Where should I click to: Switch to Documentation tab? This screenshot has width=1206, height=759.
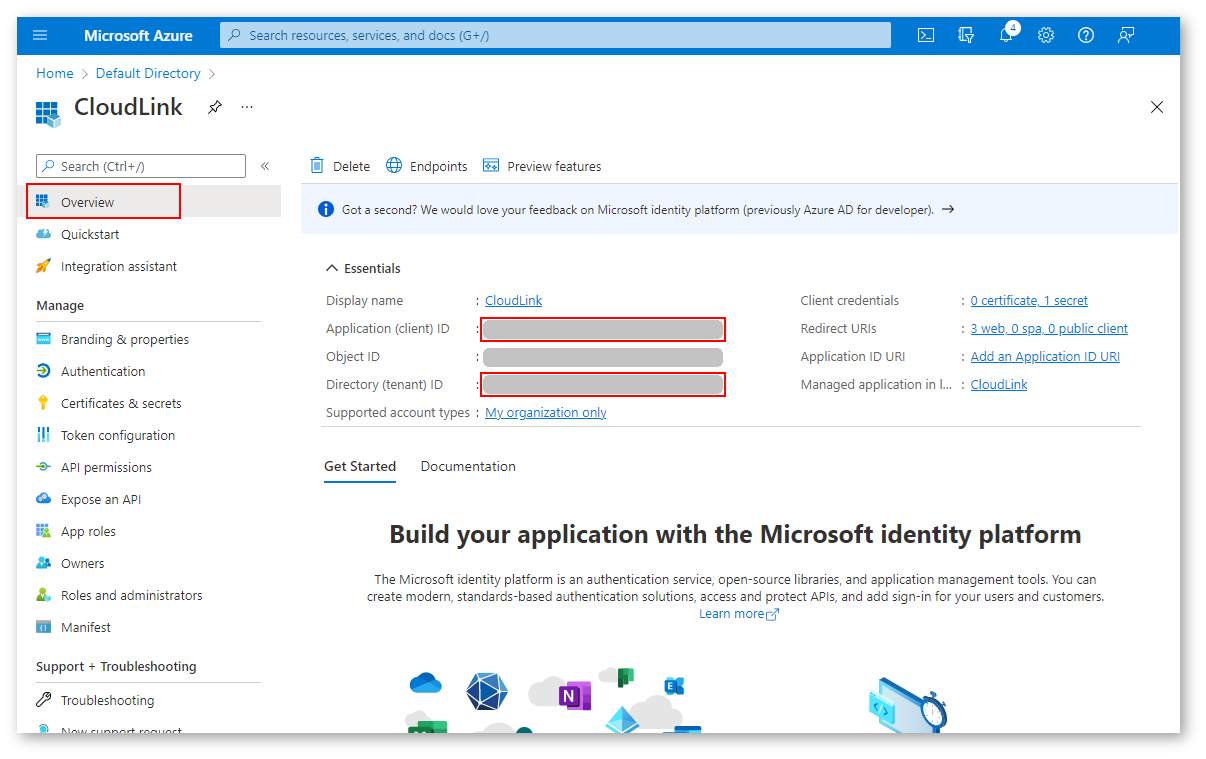(x=468, y=466)
